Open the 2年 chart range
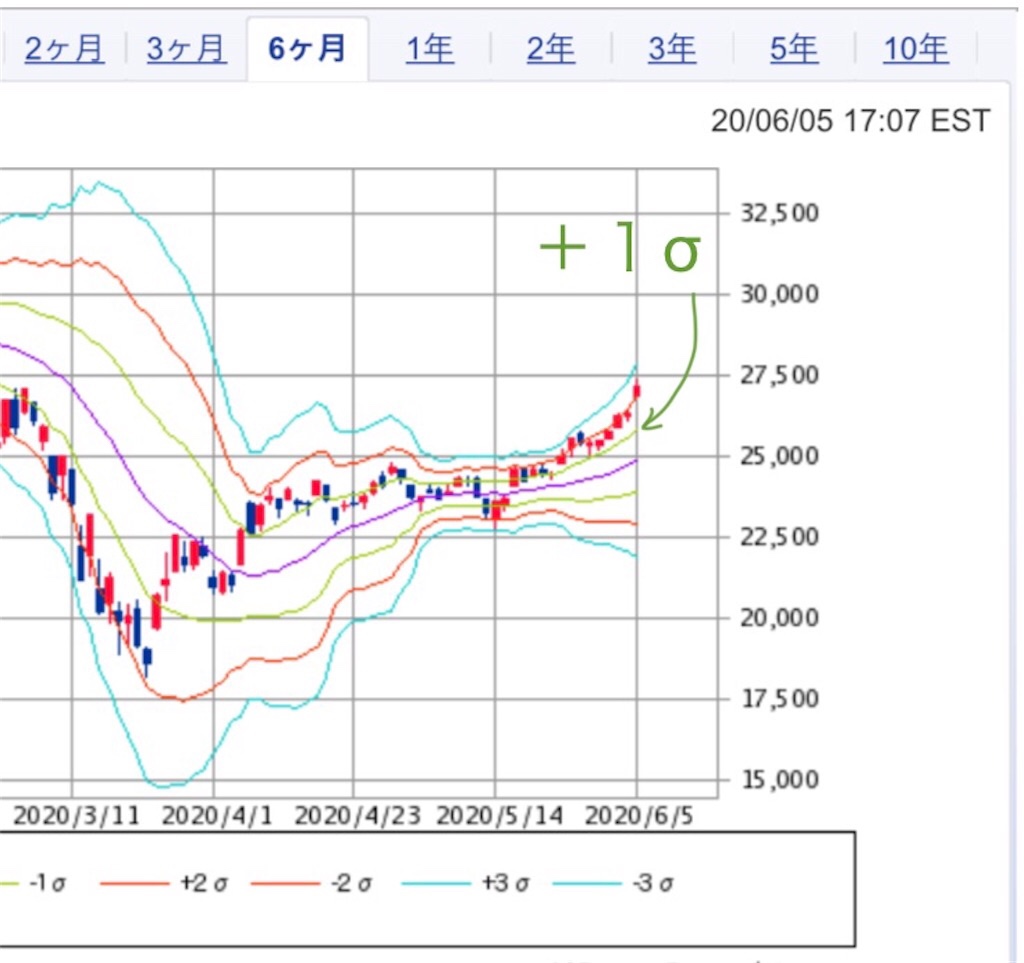The height and width of the screenshot is (963, 1024). 551,49
